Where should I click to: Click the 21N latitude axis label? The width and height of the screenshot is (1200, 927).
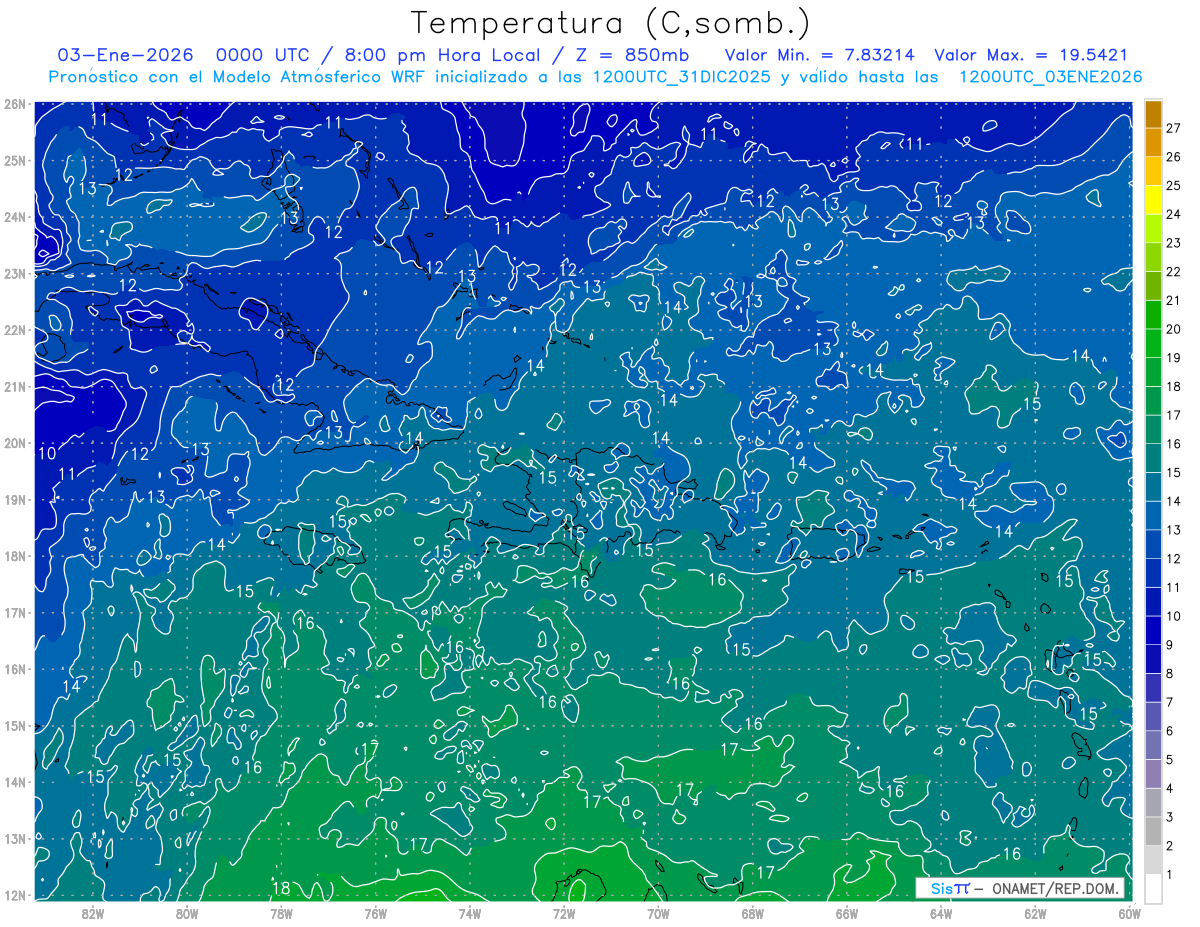[14, 386]
